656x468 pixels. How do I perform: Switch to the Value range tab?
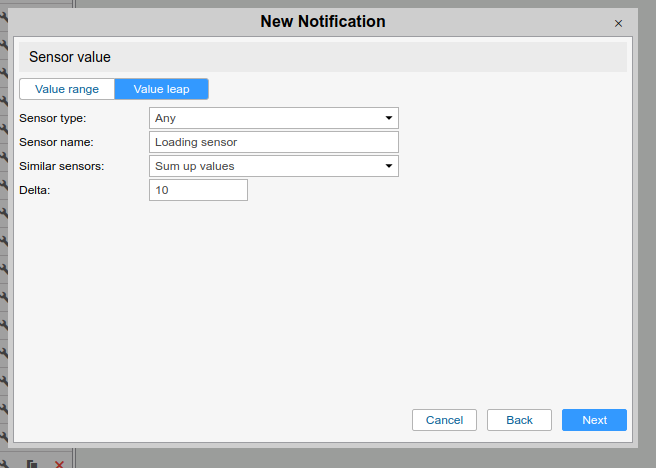(x=67, y=89)
